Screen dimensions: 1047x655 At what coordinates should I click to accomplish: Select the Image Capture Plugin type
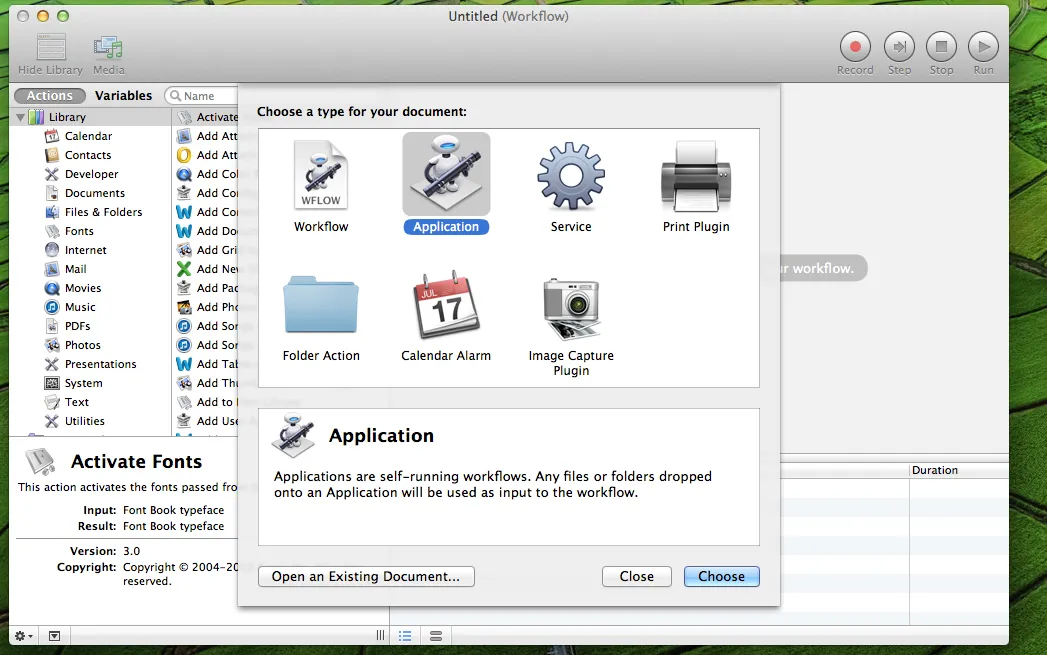tap(570, 306)
